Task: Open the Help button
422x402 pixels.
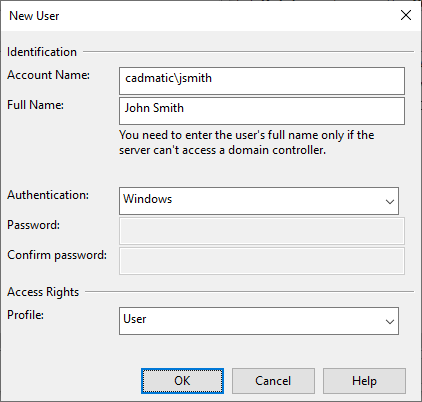Action: (364, 381)
